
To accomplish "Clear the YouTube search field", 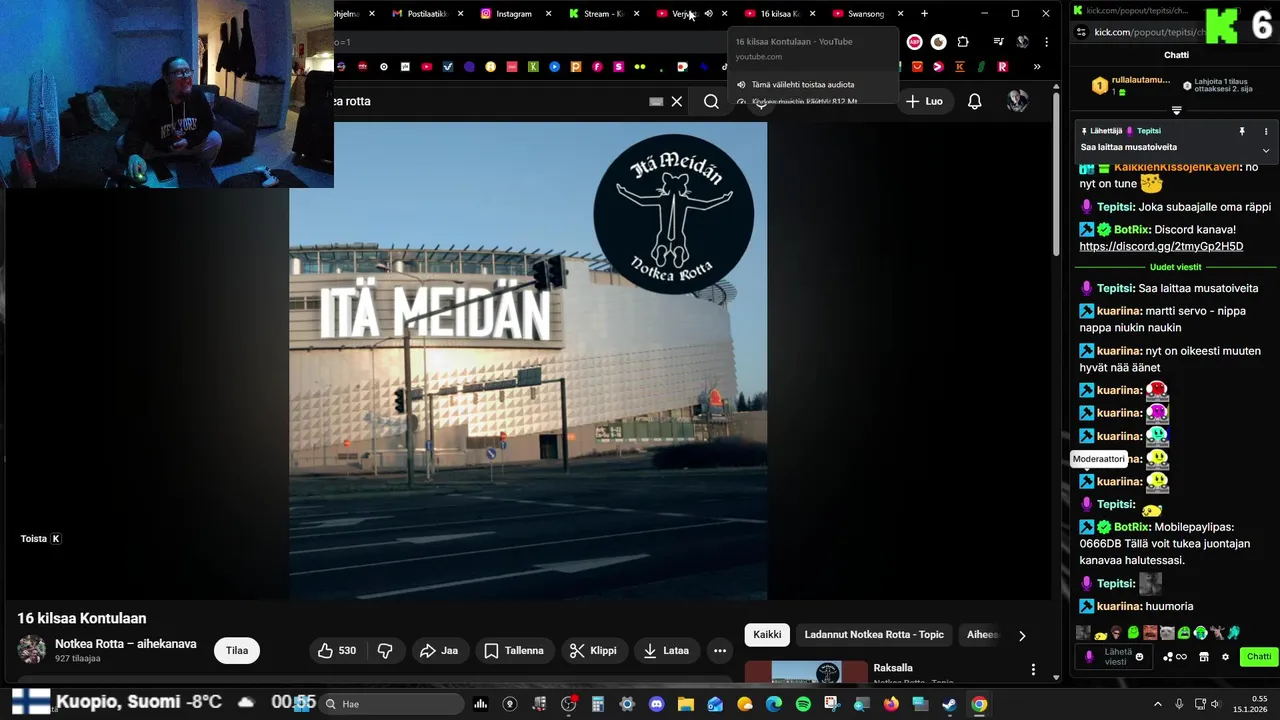I will coord(677,101).
